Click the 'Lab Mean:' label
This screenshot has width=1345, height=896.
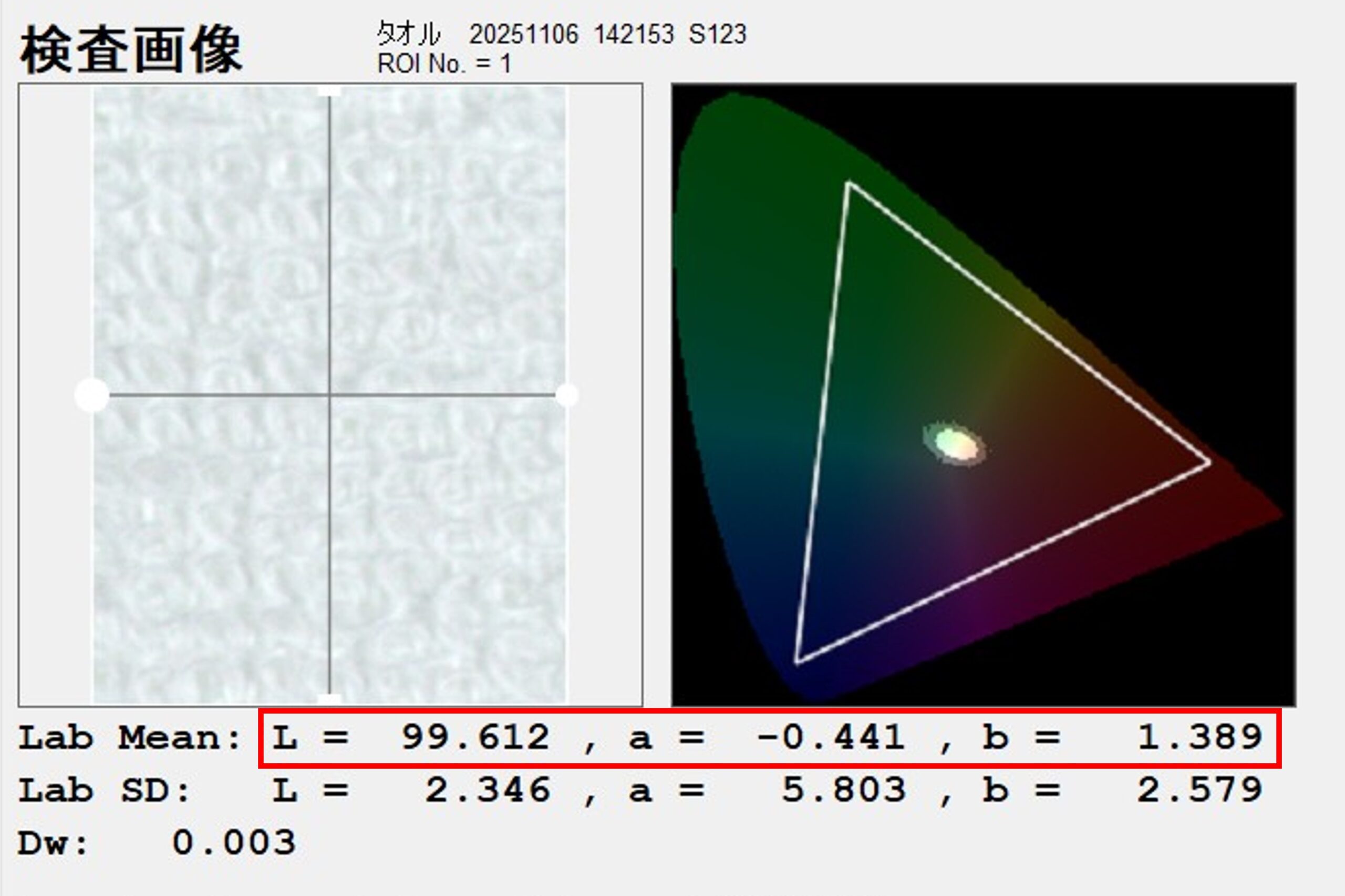tap(131, 738)
